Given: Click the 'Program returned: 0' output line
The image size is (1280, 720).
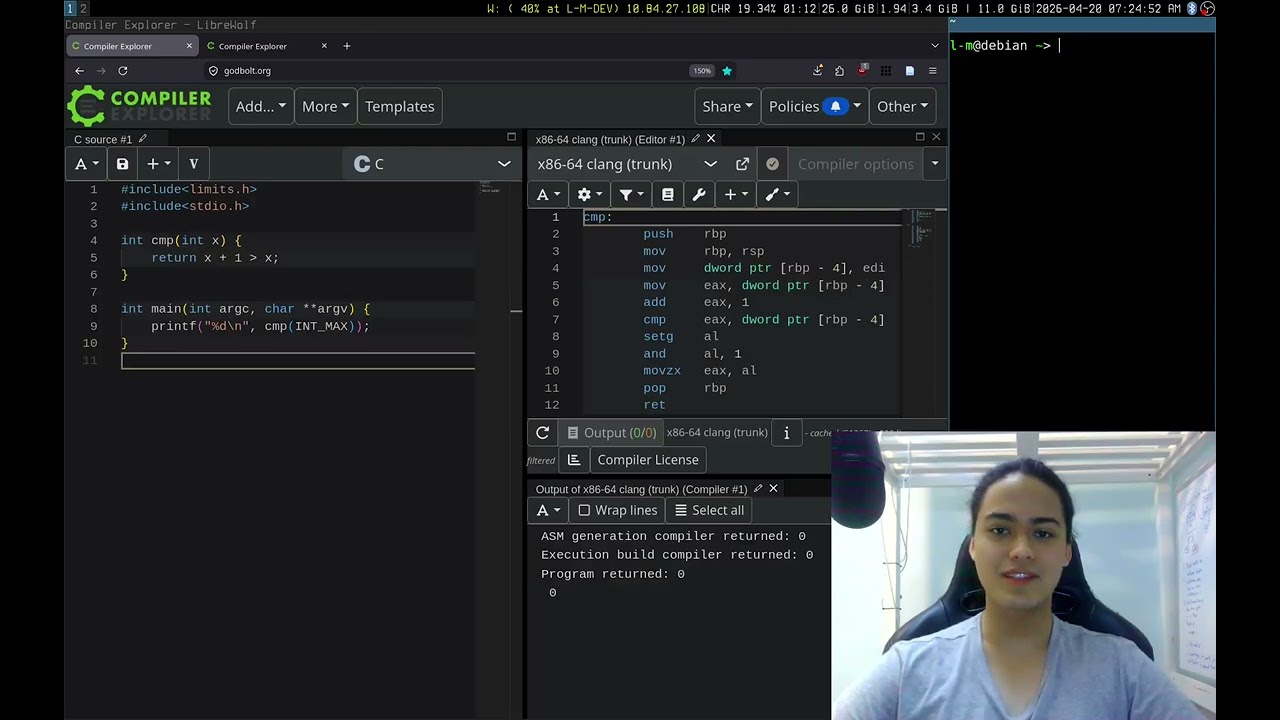Looking at the screenshot, I should coord(613,574).
